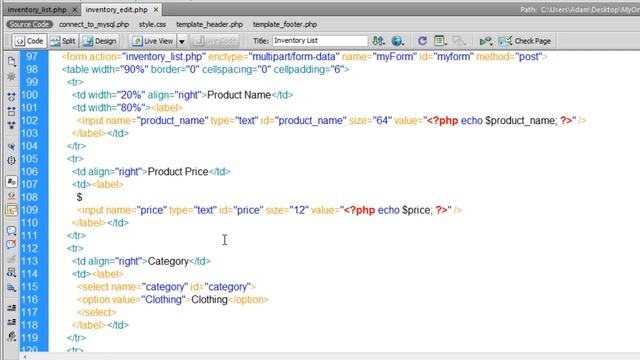The image size is (640, 360).
Task: Open the Recent Snippets icon
Action: [11, 273]
